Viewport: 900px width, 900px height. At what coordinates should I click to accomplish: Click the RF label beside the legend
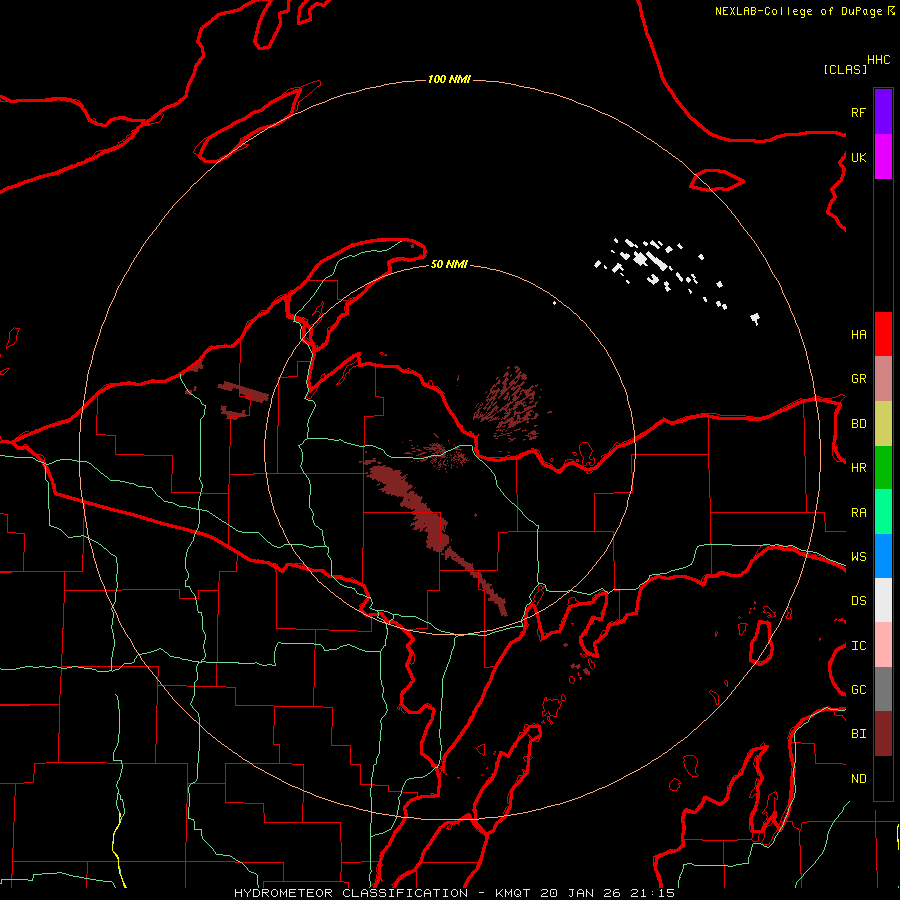pyautogui.click(x=858, y=112)
